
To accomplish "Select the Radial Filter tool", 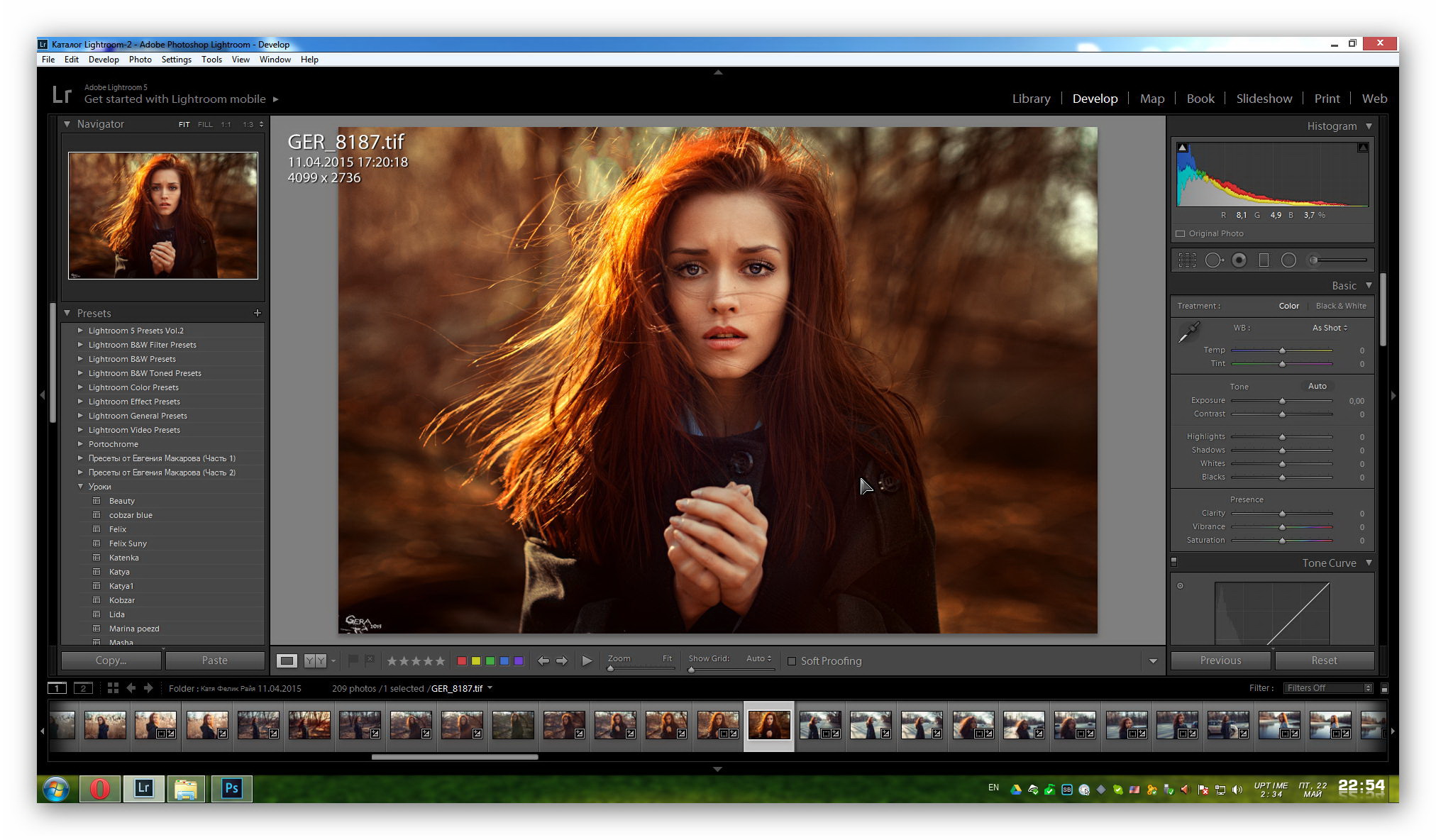I will (1288, 260).
